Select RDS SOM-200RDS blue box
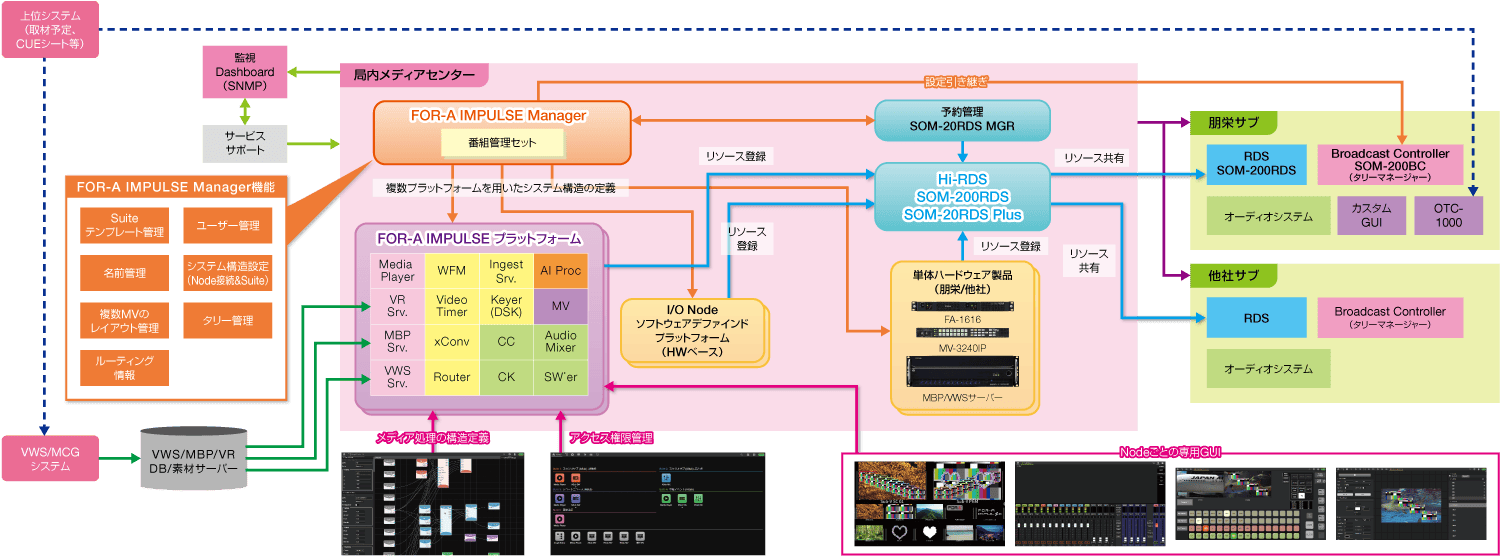This screenshot has width=1500, height=556. coord(1256,164)
